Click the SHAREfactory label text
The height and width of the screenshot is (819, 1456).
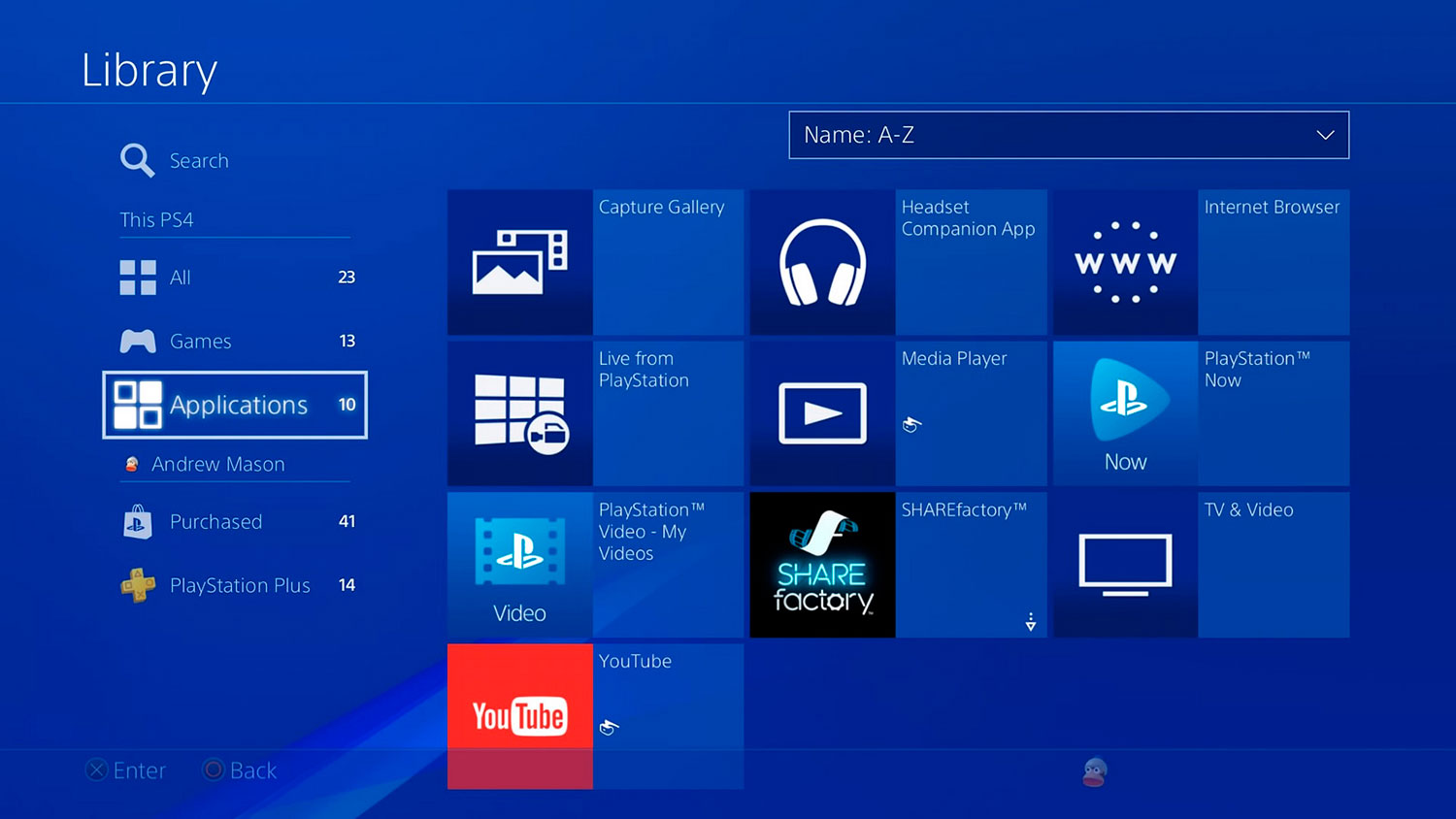(964, 509)
